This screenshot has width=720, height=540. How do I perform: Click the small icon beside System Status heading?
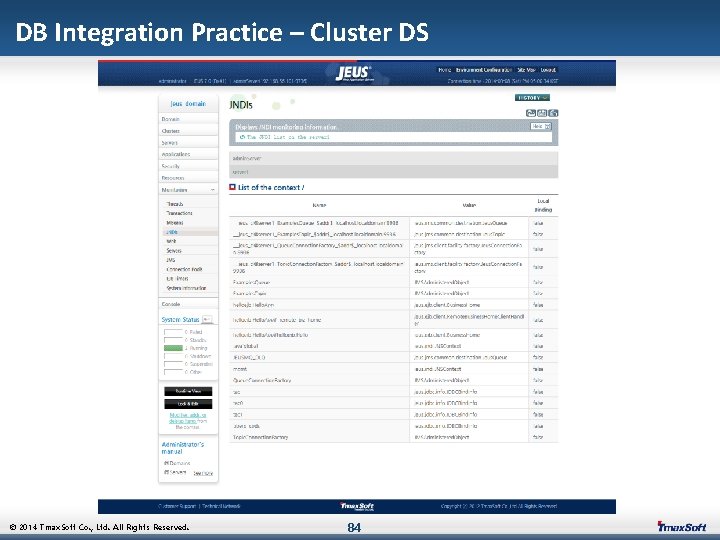(x=207, y=319)
